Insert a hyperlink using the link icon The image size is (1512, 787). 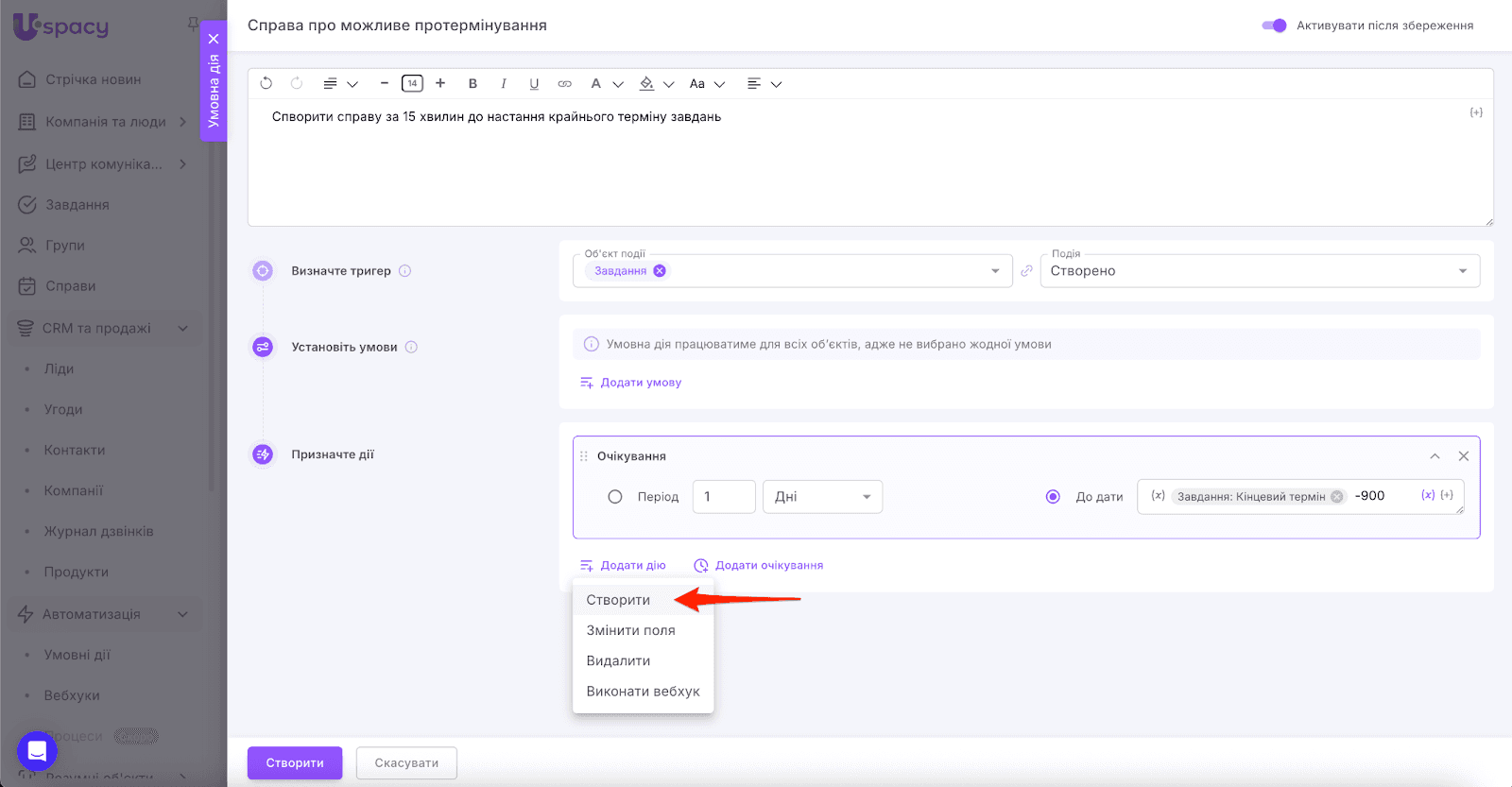click(x=564, y=83)
